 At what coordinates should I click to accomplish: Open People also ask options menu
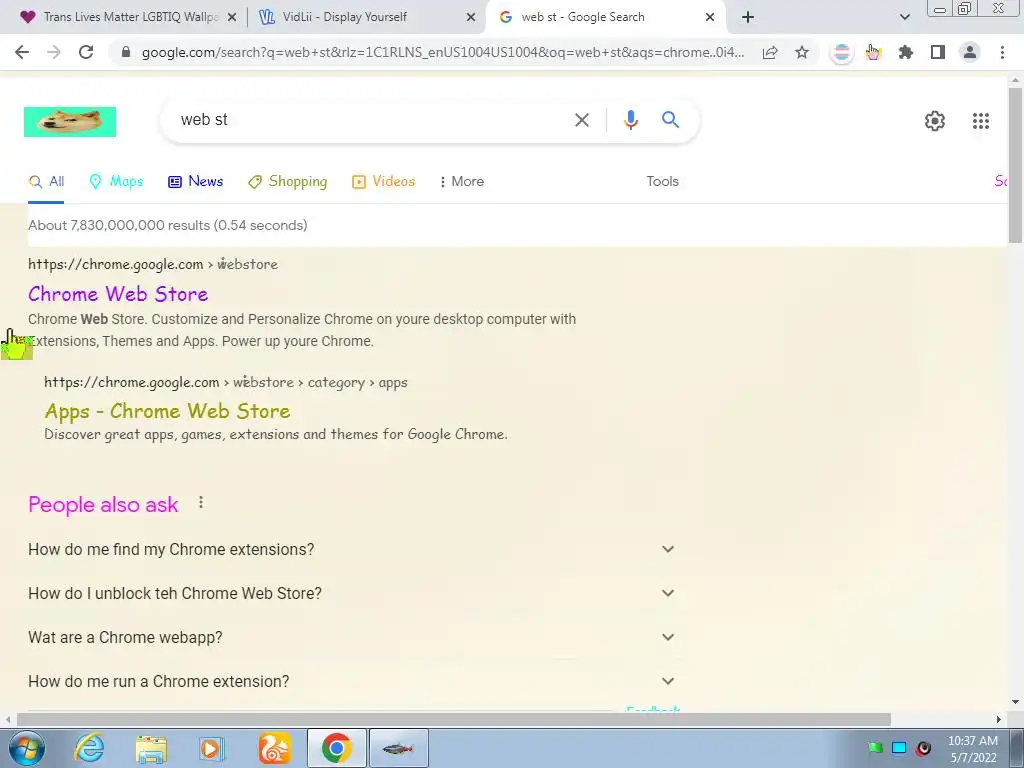(201, 502)
